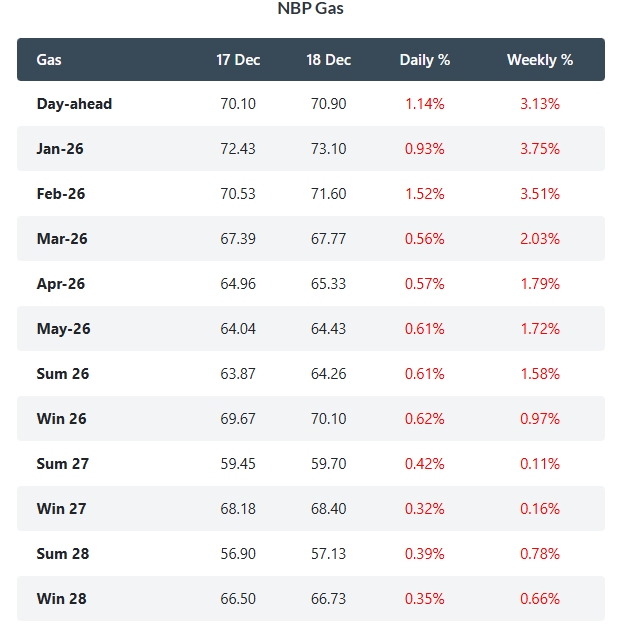The image size is (618, 624).
Task: Click the Weekly % column header
Action: coord(540,60)
